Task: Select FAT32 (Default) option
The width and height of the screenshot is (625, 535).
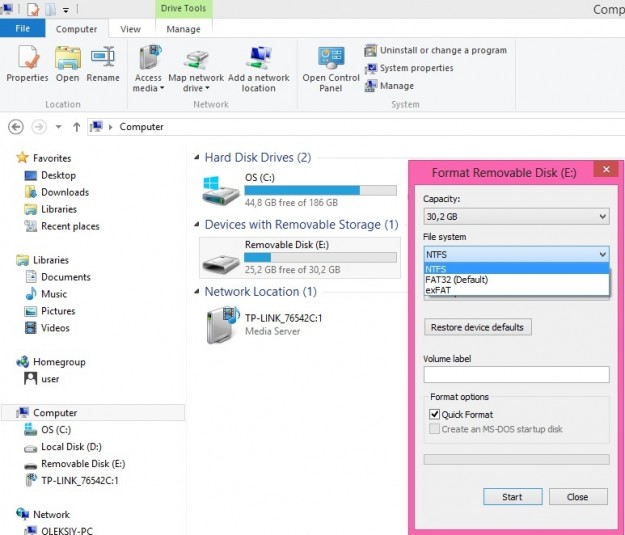Action: click(456, 280)
